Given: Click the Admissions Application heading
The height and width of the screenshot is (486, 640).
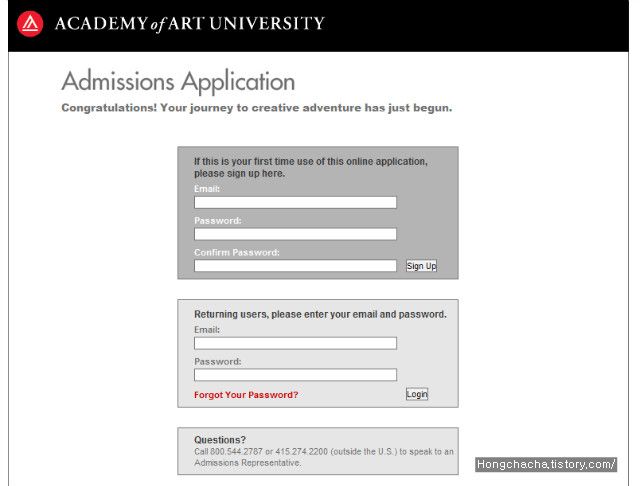Looking at the screenshot, I should pos(178,82).
